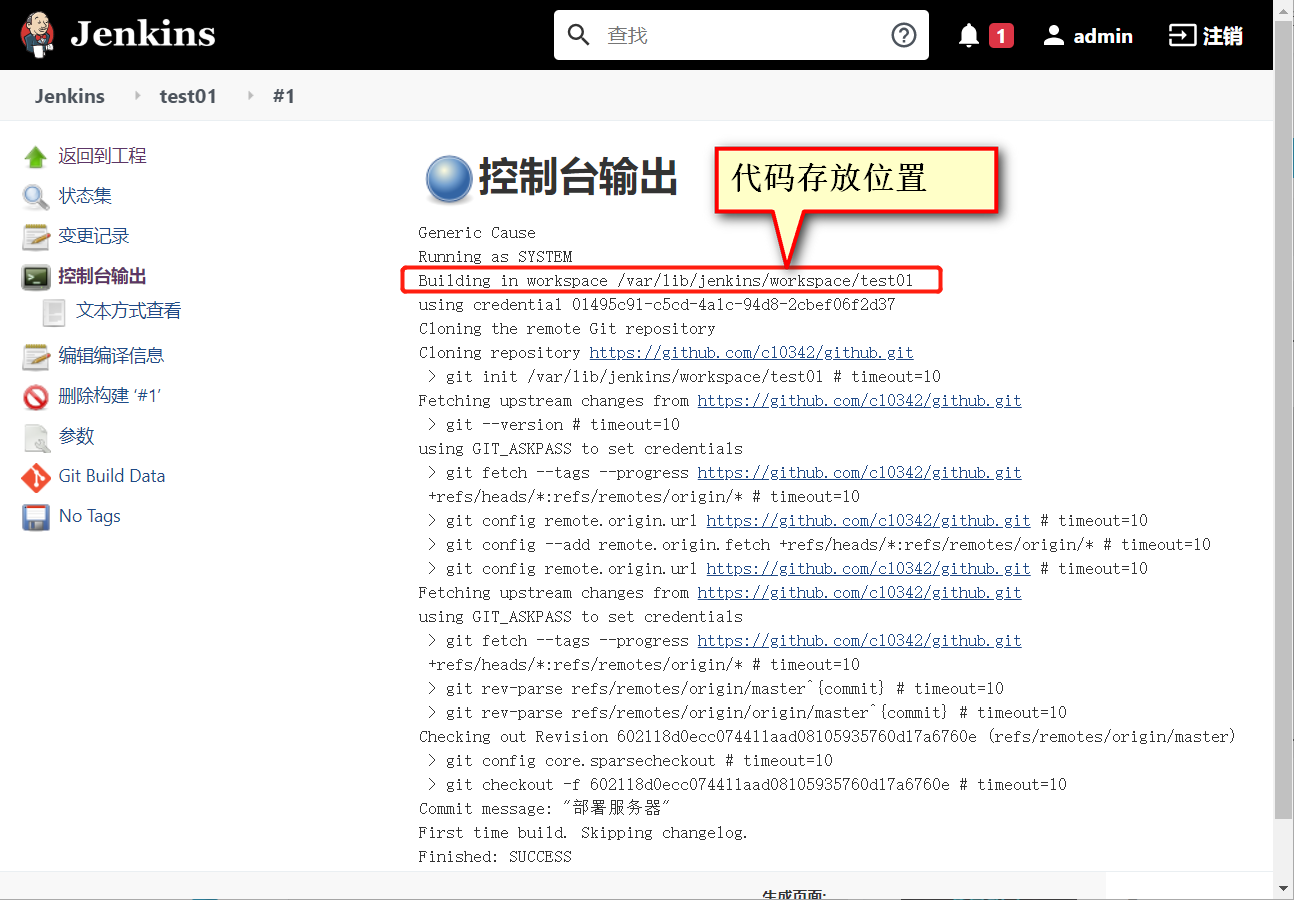The height and width of the screenshot is (900, 1294).
Task: Click the Jenkins header title text
Action: (x=143, y=35)
